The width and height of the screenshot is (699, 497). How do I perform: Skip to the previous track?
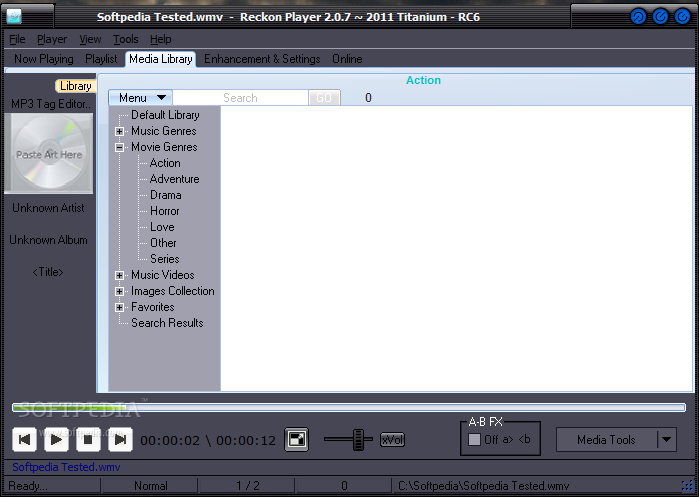pos(25,439)
